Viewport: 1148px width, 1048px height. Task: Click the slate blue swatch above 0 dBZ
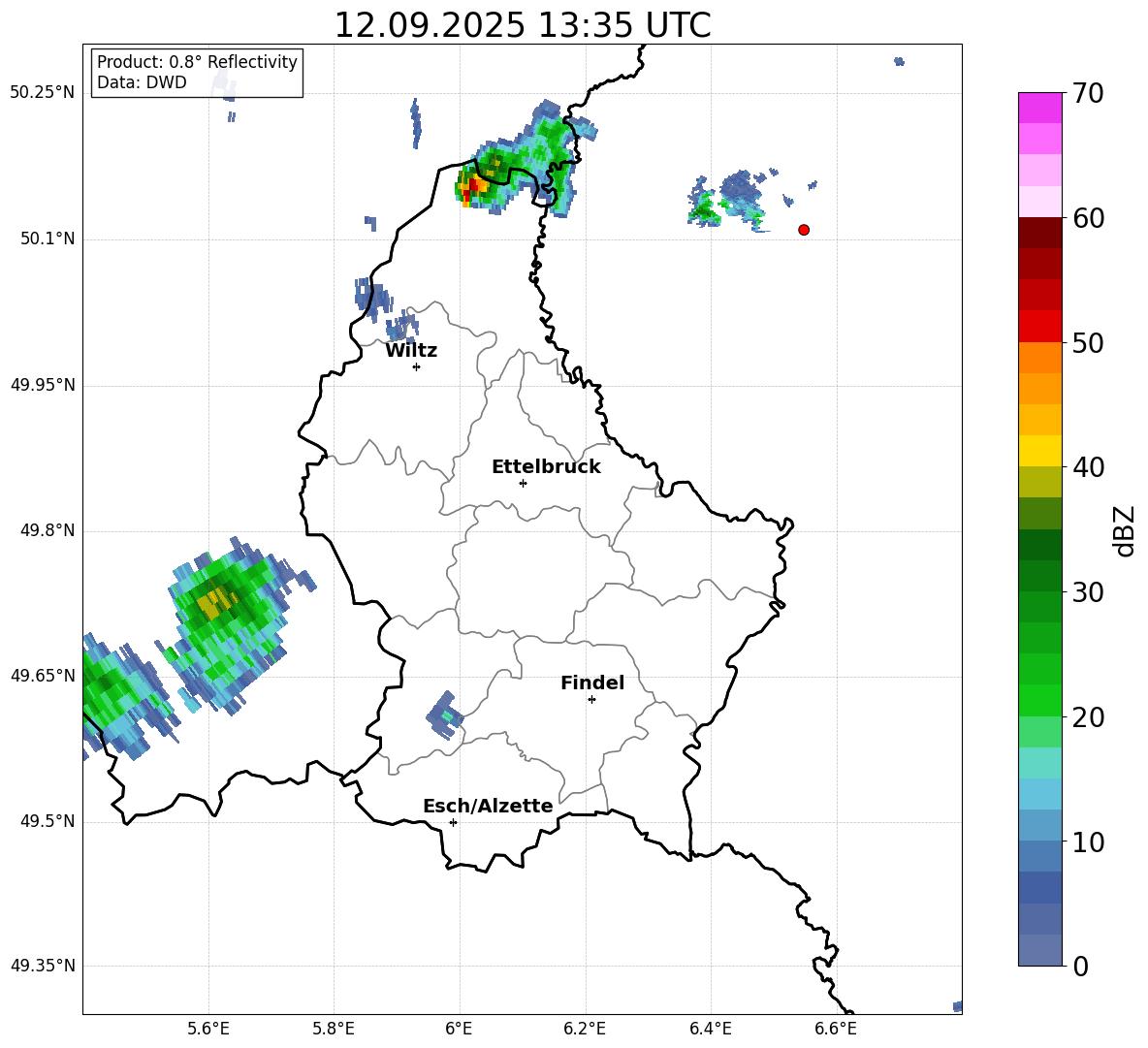pyautogui.click(x=1039, y=950)
